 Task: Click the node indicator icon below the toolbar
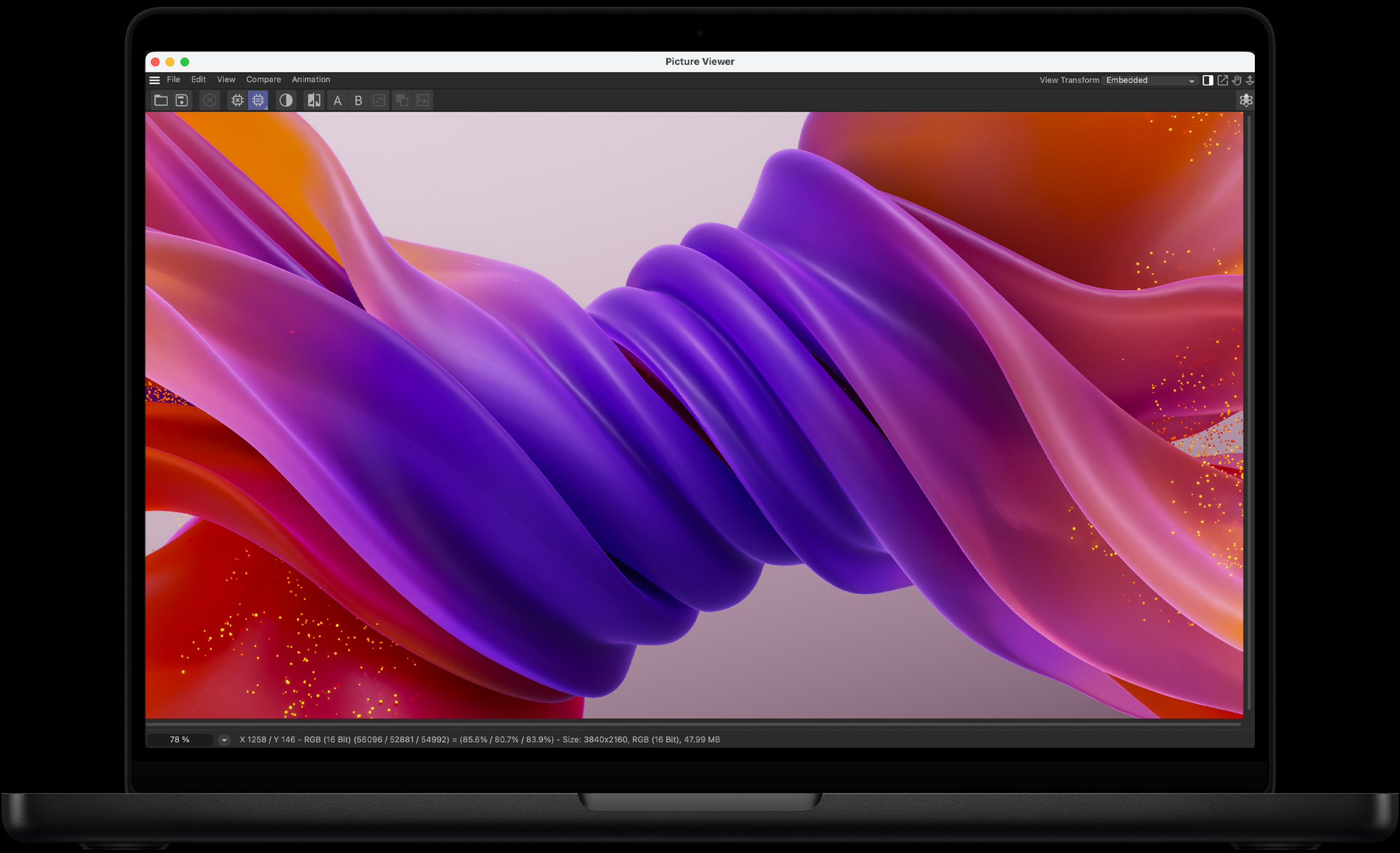pos(1246,101)
